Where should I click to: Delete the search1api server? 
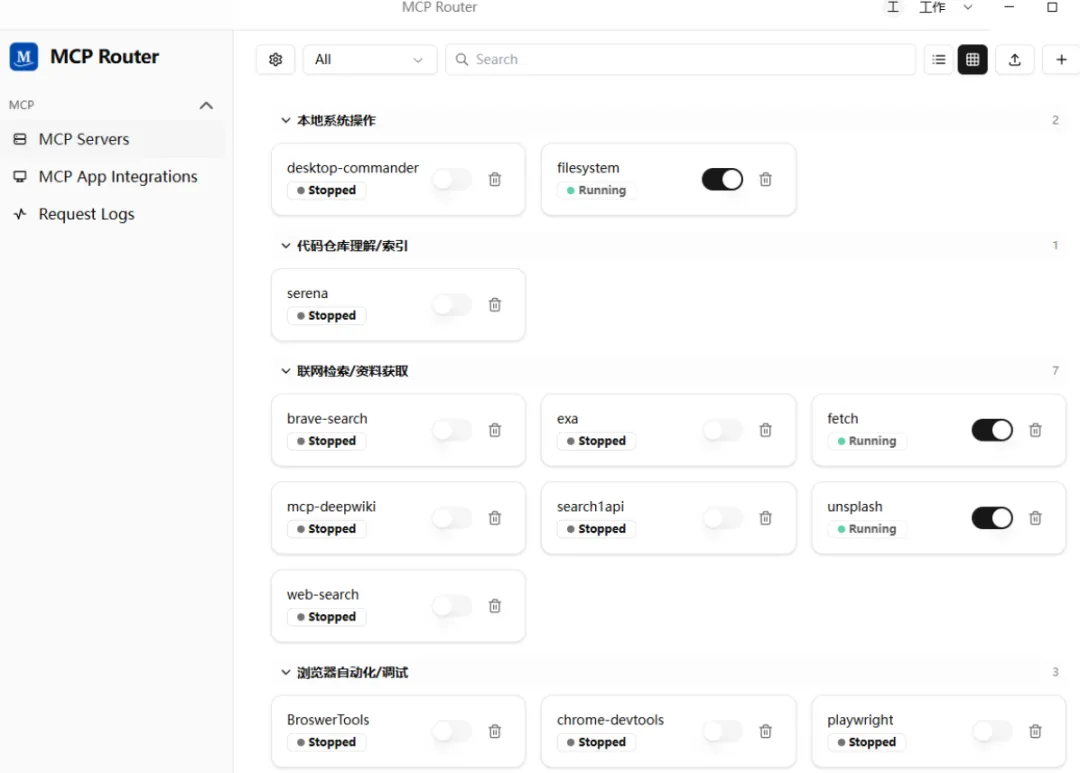(x=765, y=518)
